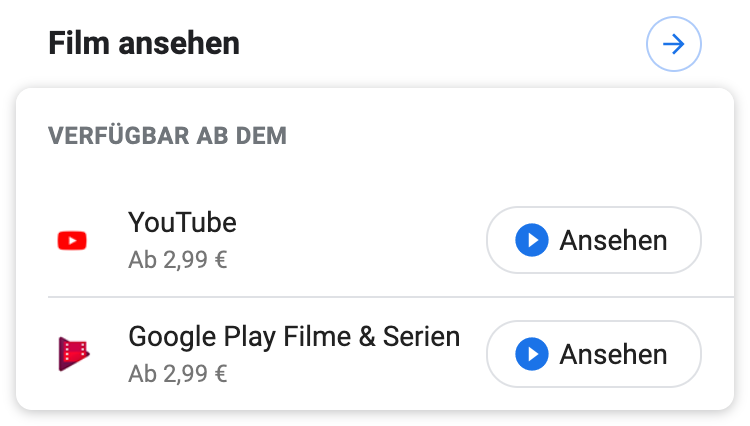The width and height of the screenshot is (750, 426).
Task: Open the Google Play Filme & Serien title
Action: (294, 336)
